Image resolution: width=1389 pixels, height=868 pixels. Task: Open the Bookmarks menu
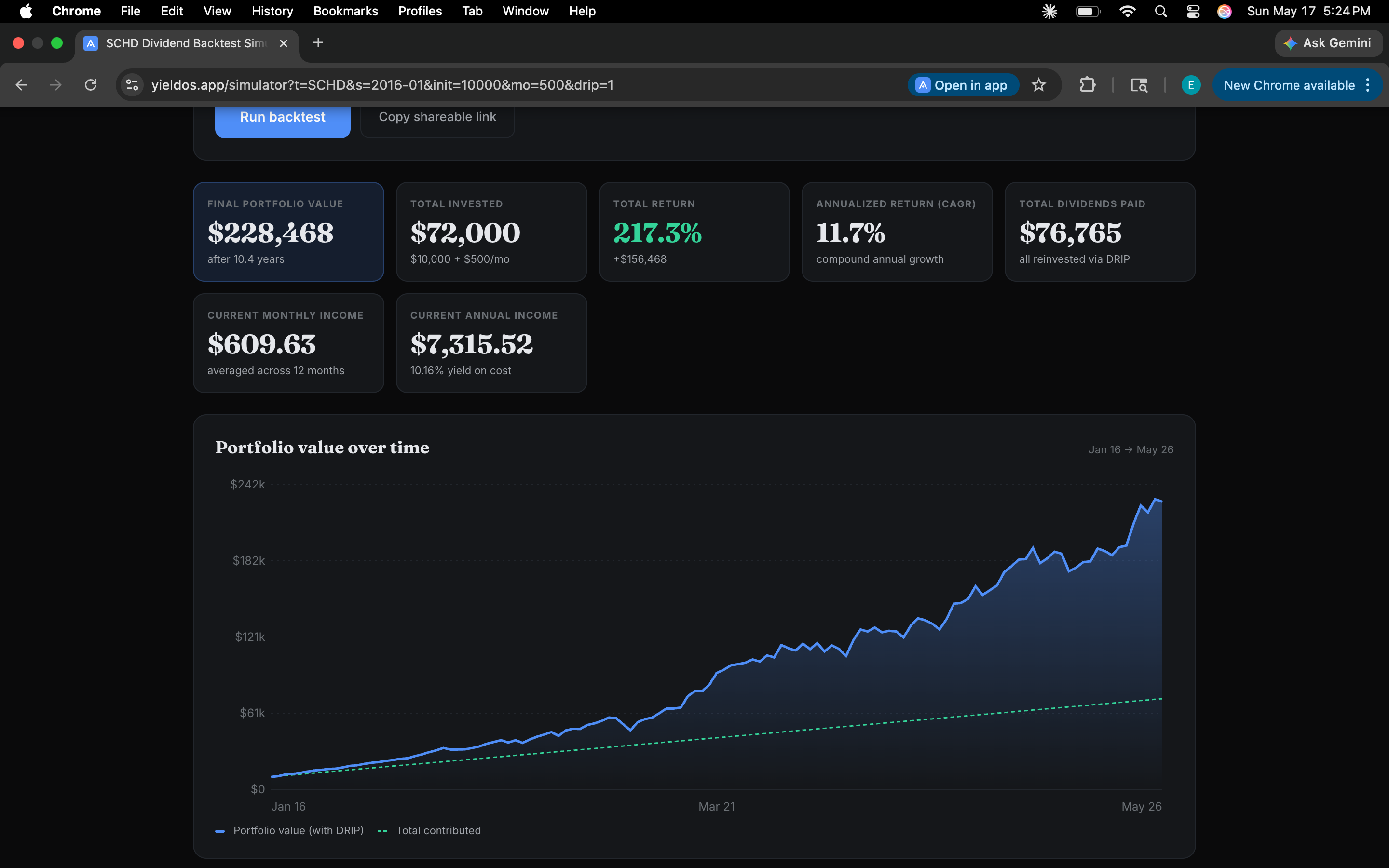[x=345, y=12]
